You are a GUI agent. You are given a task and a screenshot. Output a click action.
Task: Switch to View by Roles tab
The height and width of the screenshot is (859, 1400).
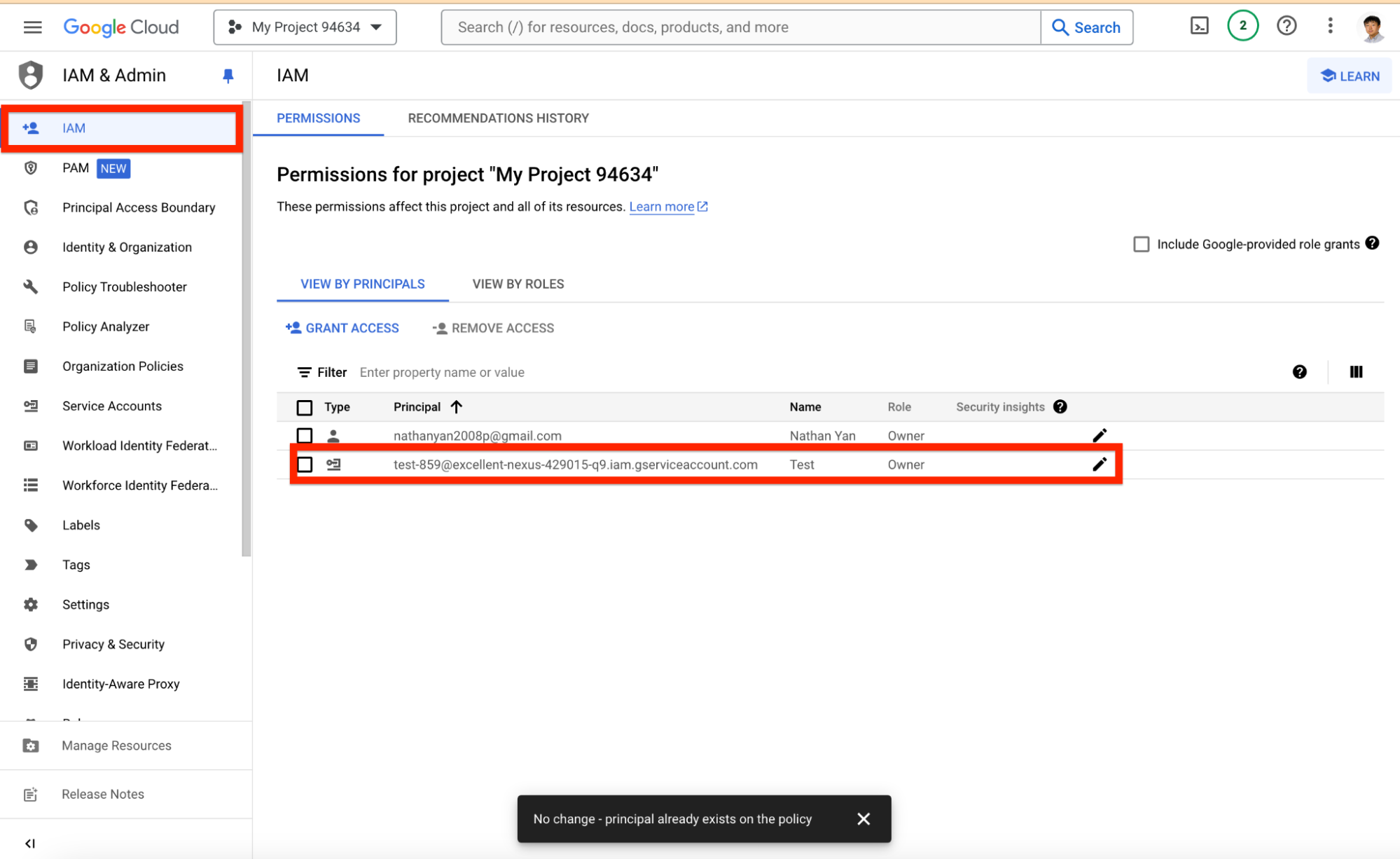coord(518,284)
